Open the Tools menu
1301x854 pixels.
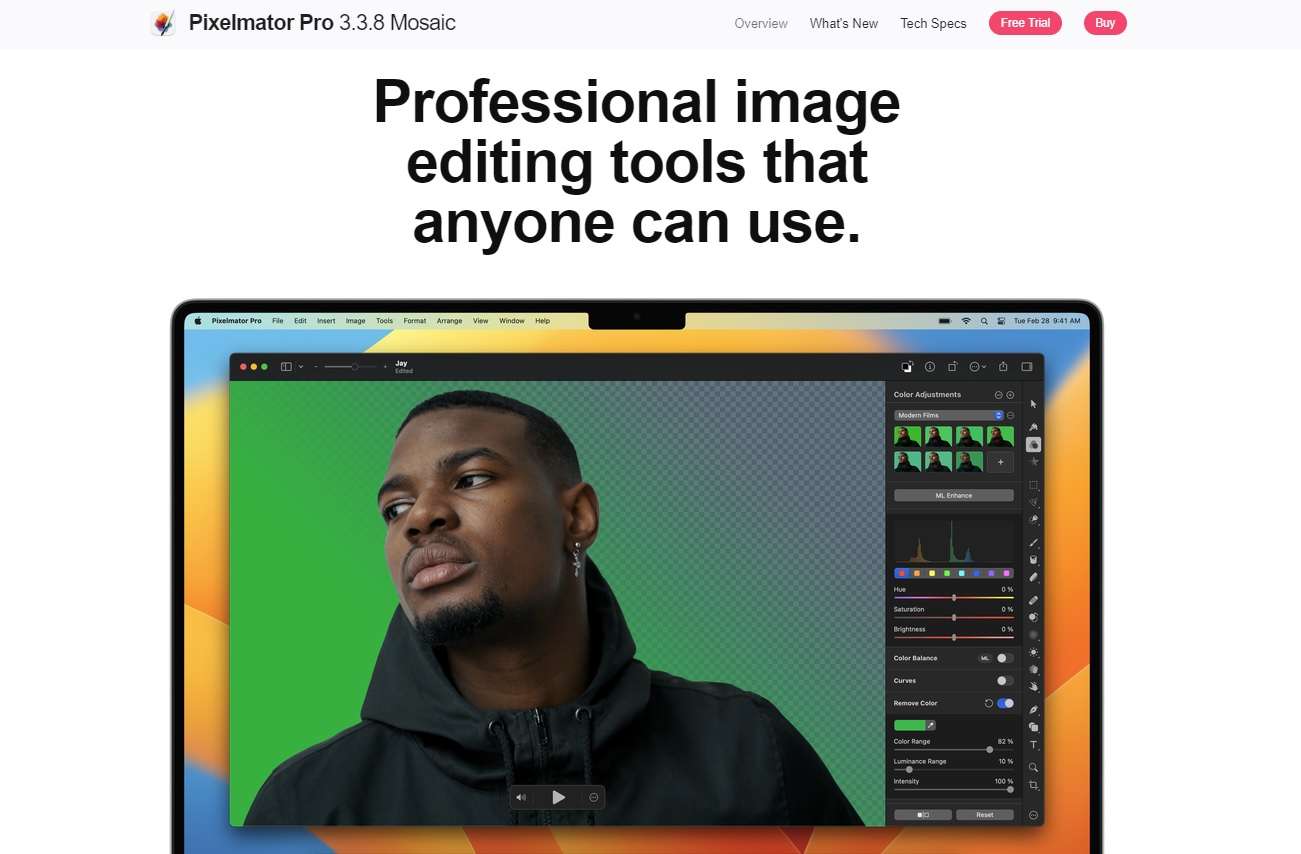click(x=384, y=321)
